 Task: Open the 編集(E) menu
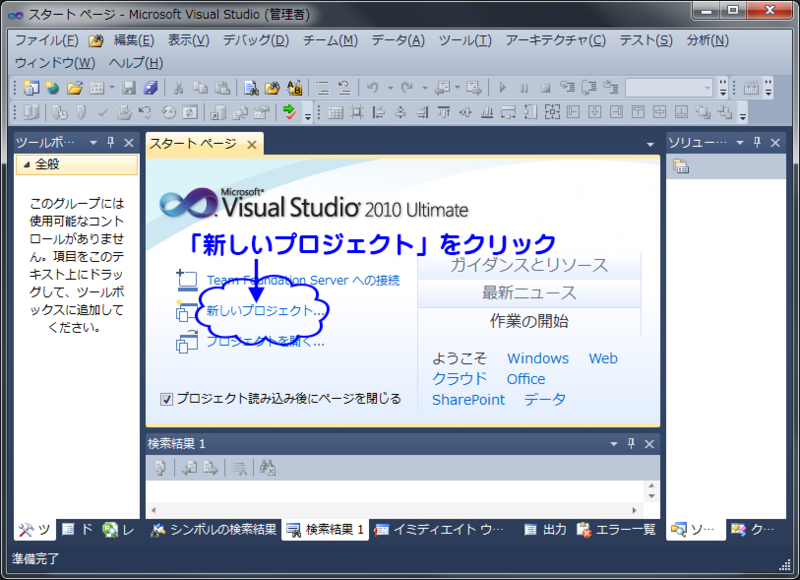[134, 40]
